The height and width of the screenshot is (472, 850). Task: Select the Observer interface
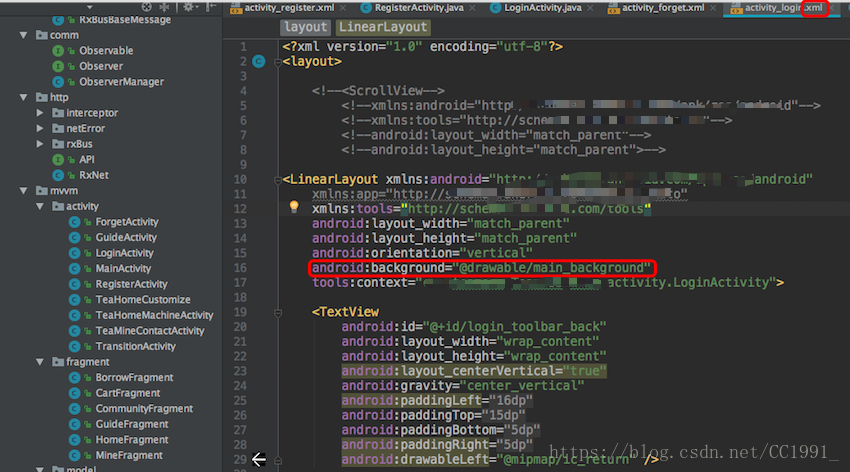pos(101,66)
